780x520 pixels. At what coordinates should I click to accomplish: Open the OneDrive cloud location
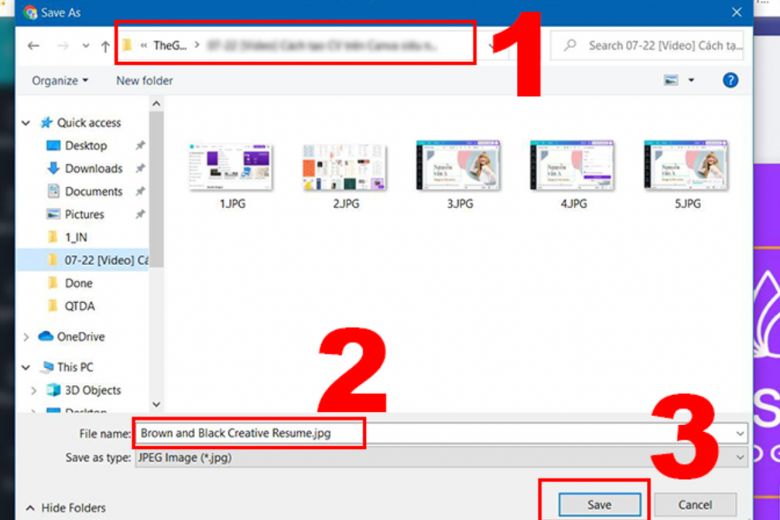click(x=80, y=337)
